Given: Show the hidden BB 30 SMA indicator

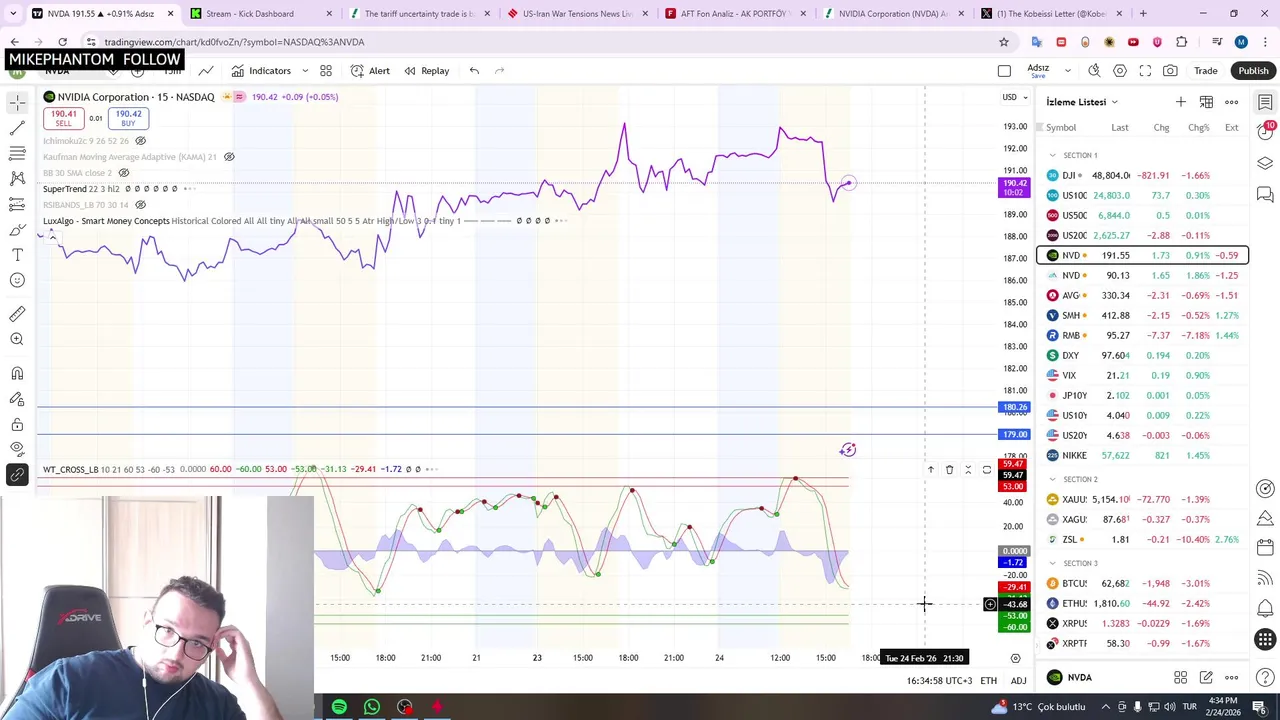Looking at the screenshot, I should coord(124,173).
